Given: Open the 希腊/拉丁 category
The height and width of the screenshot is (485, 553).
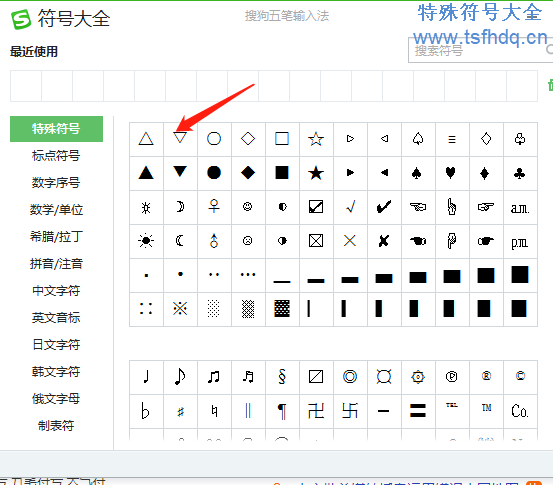Looking at the screenshot, I should 56,237.
